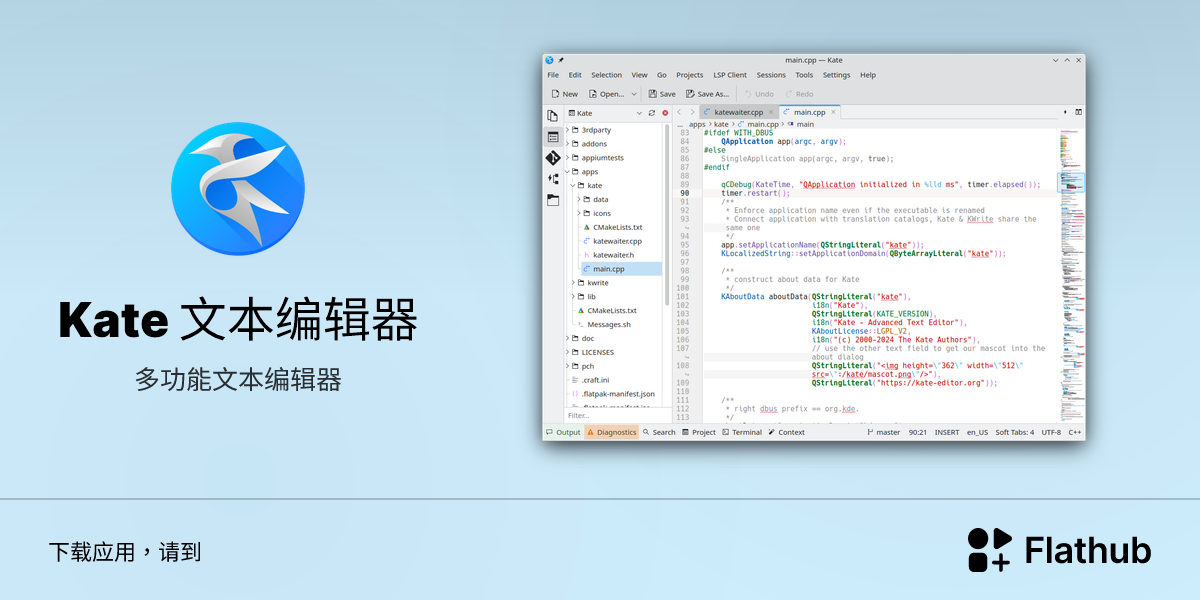Screen dimensions: 1200x600
Task: Open the Documents sidebar icon
Action: 553,116
